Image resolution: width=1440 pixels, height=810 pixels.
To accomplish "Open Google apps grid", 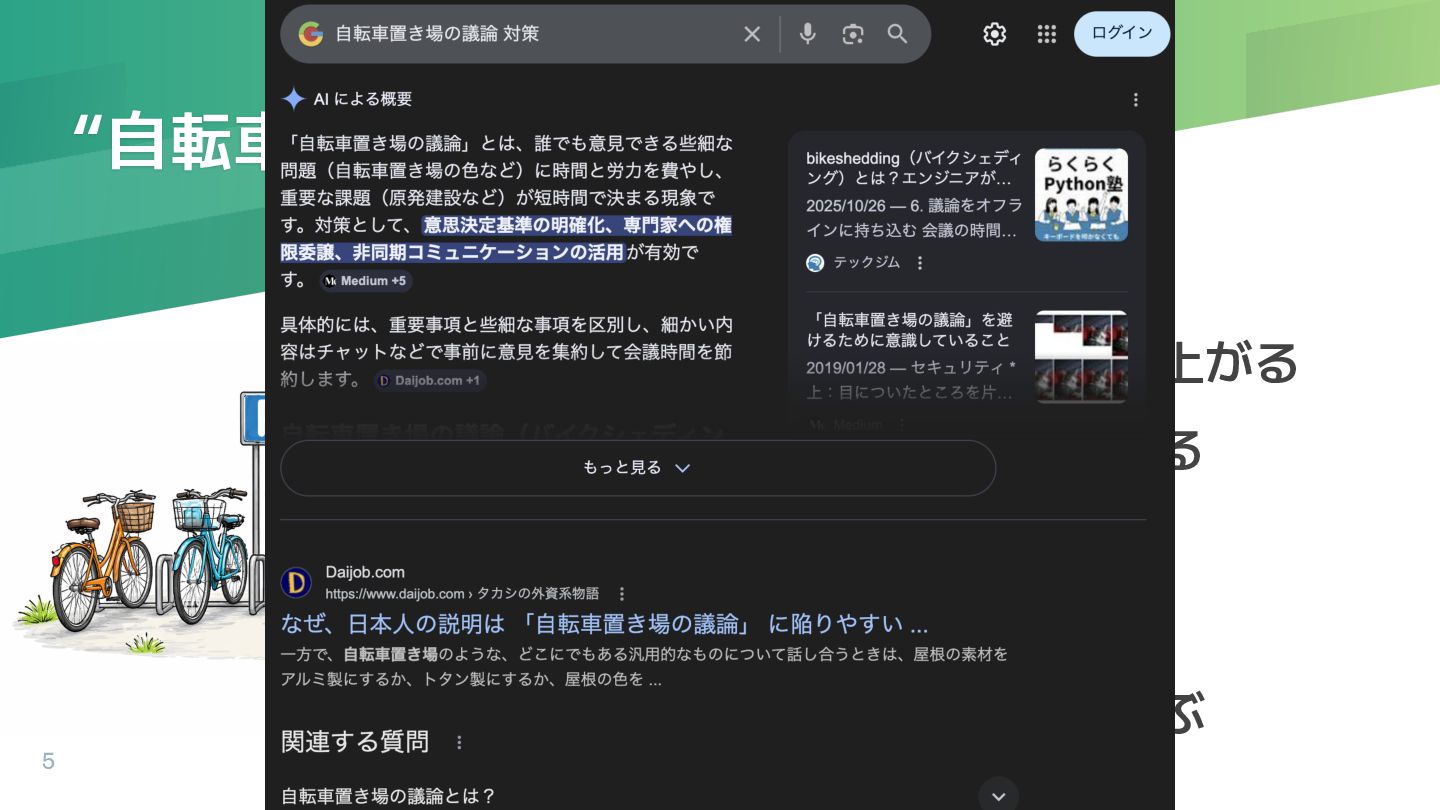I will coord(1047,34).
